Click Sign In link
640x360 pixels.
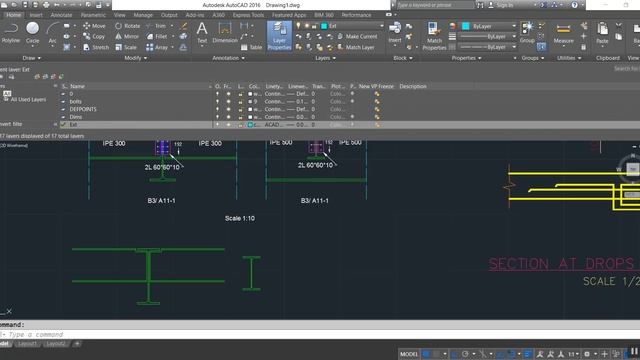point(501,5)
